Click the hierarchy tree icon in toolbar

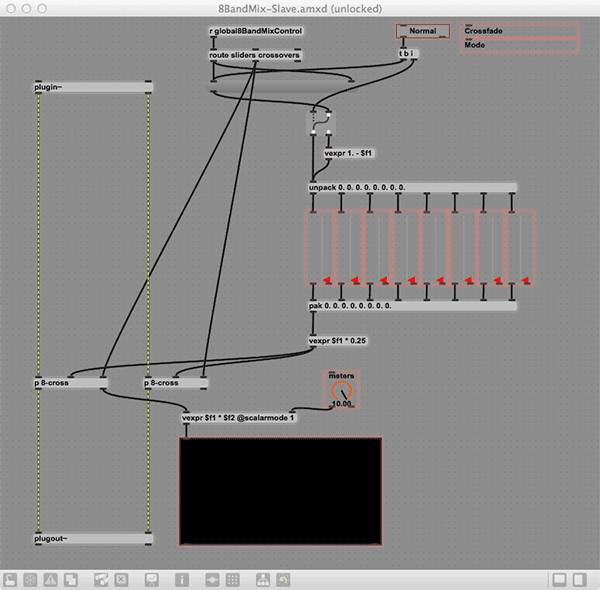click(262, 580)
